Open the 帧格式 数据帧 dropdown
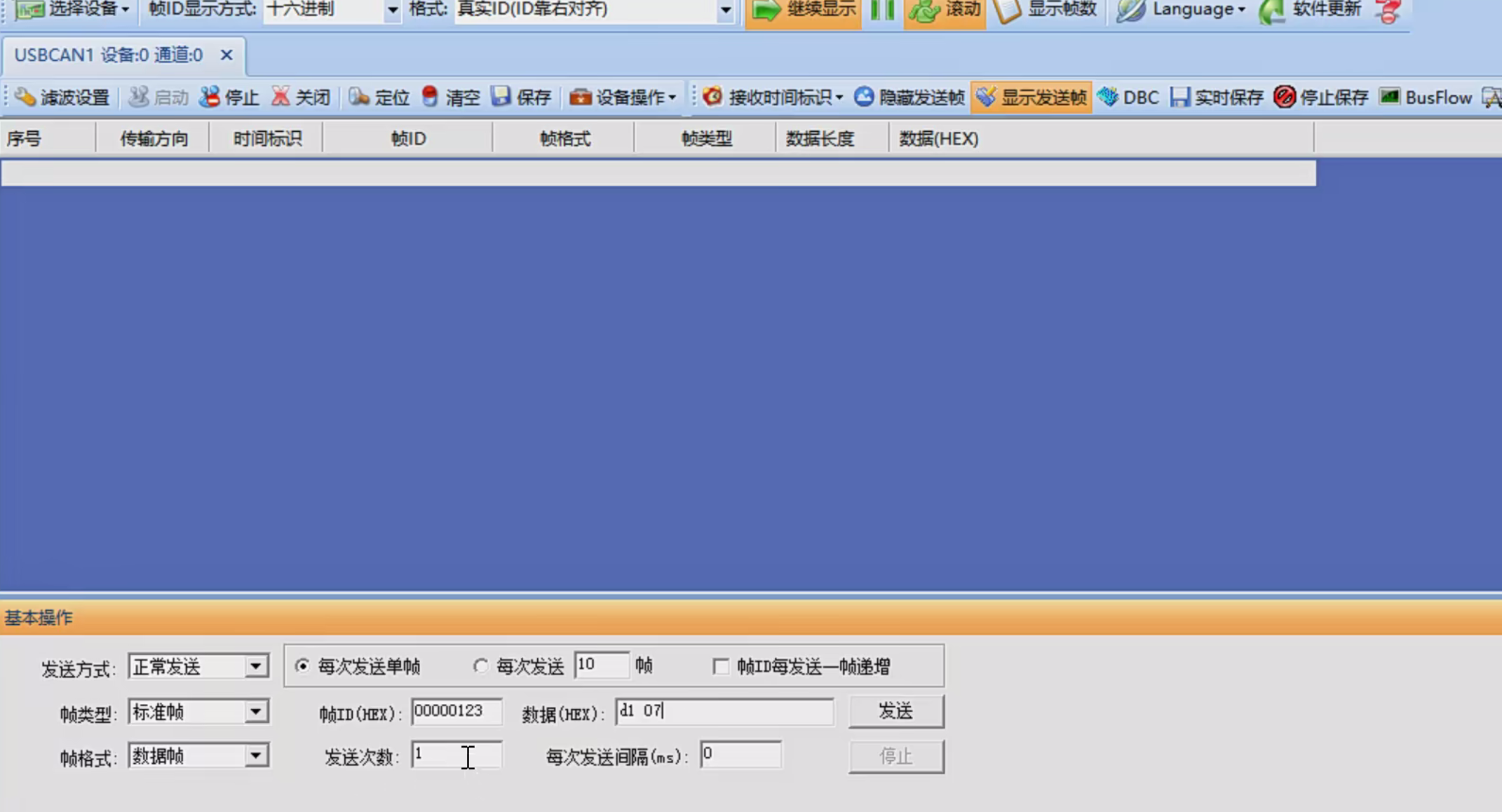This screenshot has height=812, width=1502. (x=256, y=756)
